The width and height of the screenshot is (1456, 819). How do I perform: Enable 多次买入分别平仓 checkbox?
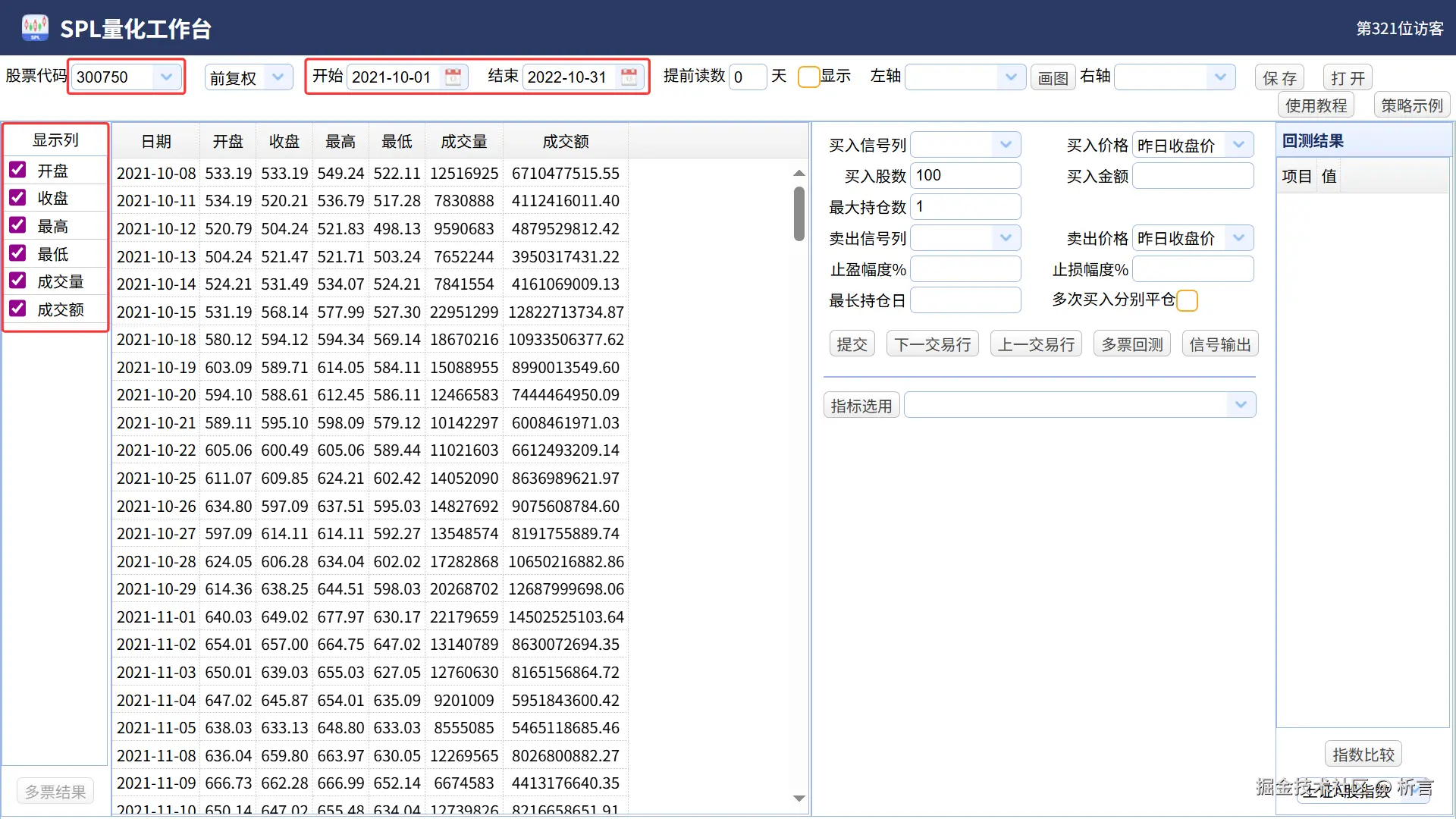[x=1187, y=300]
